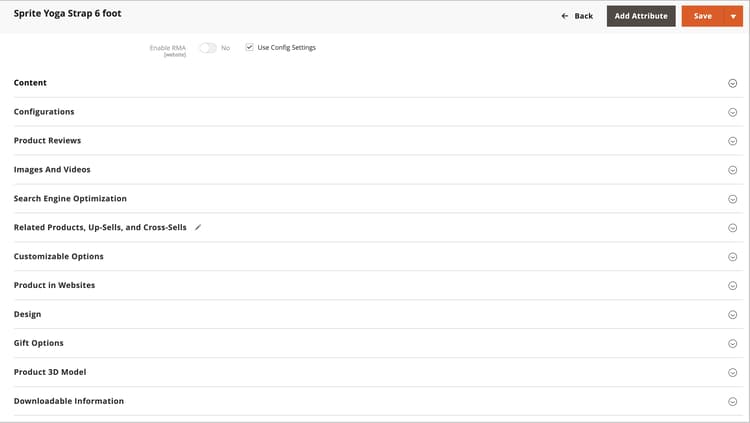Viewport: 750px width, 423px height.
Task: Open the Product Reviews section title
Action: point(47,140)
